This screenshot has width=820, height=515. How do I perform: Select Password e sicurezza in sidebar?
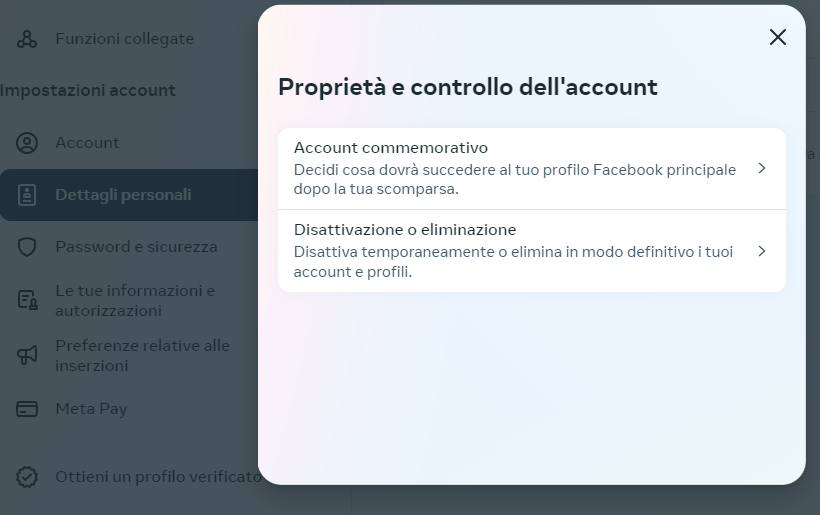click(x=136, y=247)
